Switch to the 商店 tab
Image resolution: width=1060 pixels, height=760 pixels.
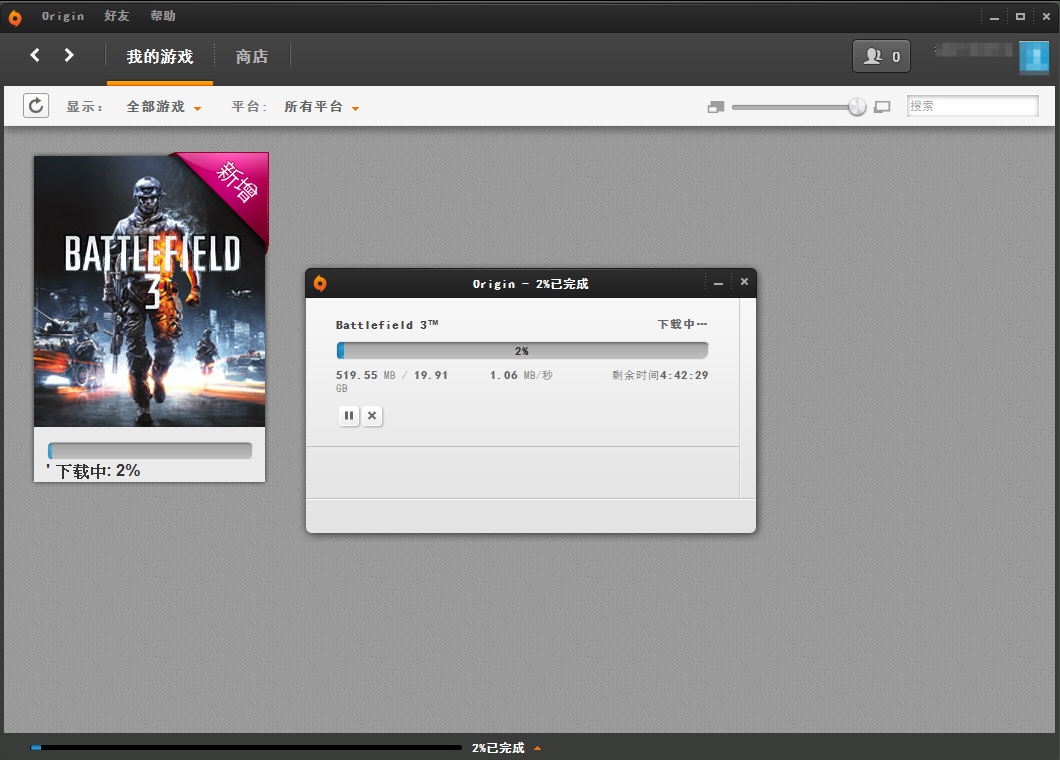[251, 56]
